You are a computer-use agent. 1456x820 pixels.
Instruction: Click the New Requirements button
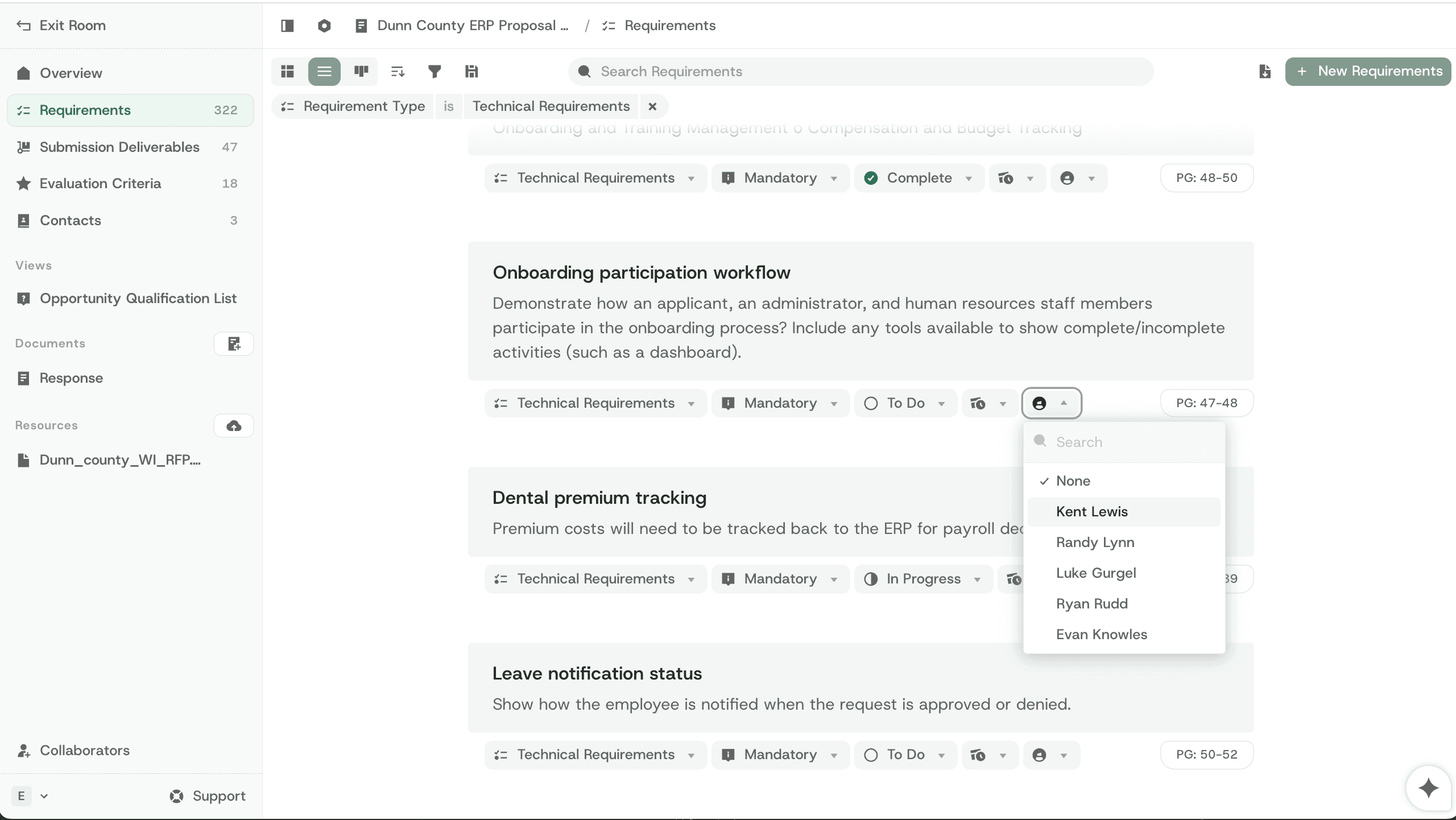1369,71
